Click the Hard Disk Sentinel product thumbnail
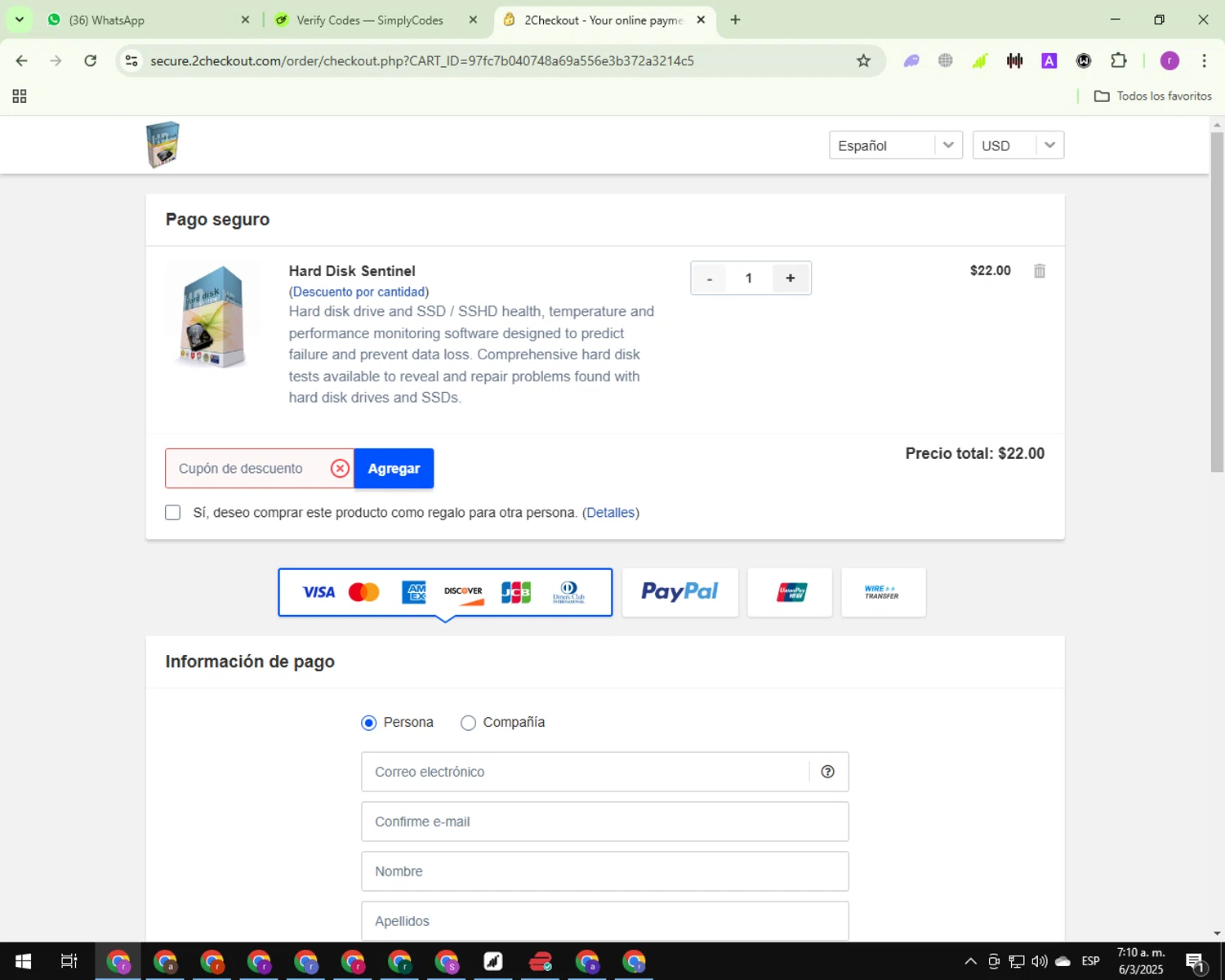This screenshot has width=1225, height=980. pos(213,315)
